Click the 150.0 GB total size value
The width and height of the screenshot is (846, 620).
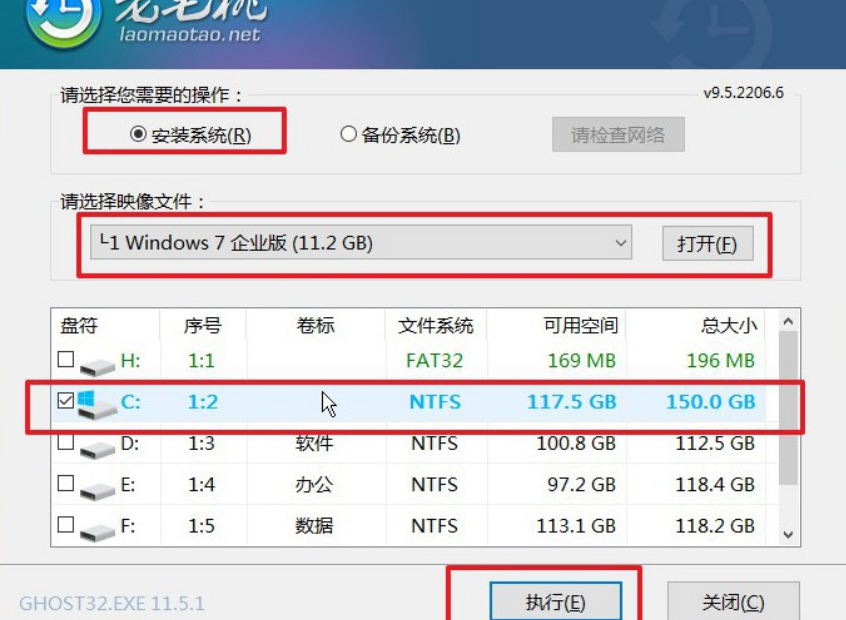tap(711, 401)
